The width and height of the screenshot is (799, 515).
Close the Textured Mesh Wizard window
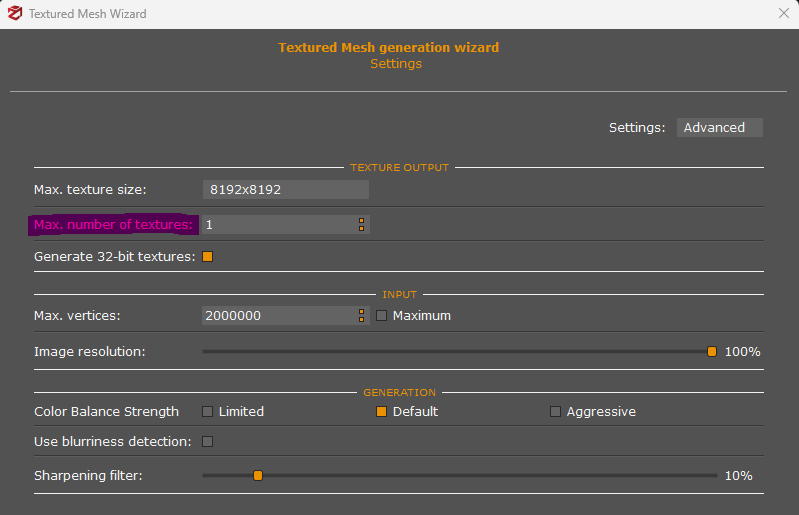784,14
